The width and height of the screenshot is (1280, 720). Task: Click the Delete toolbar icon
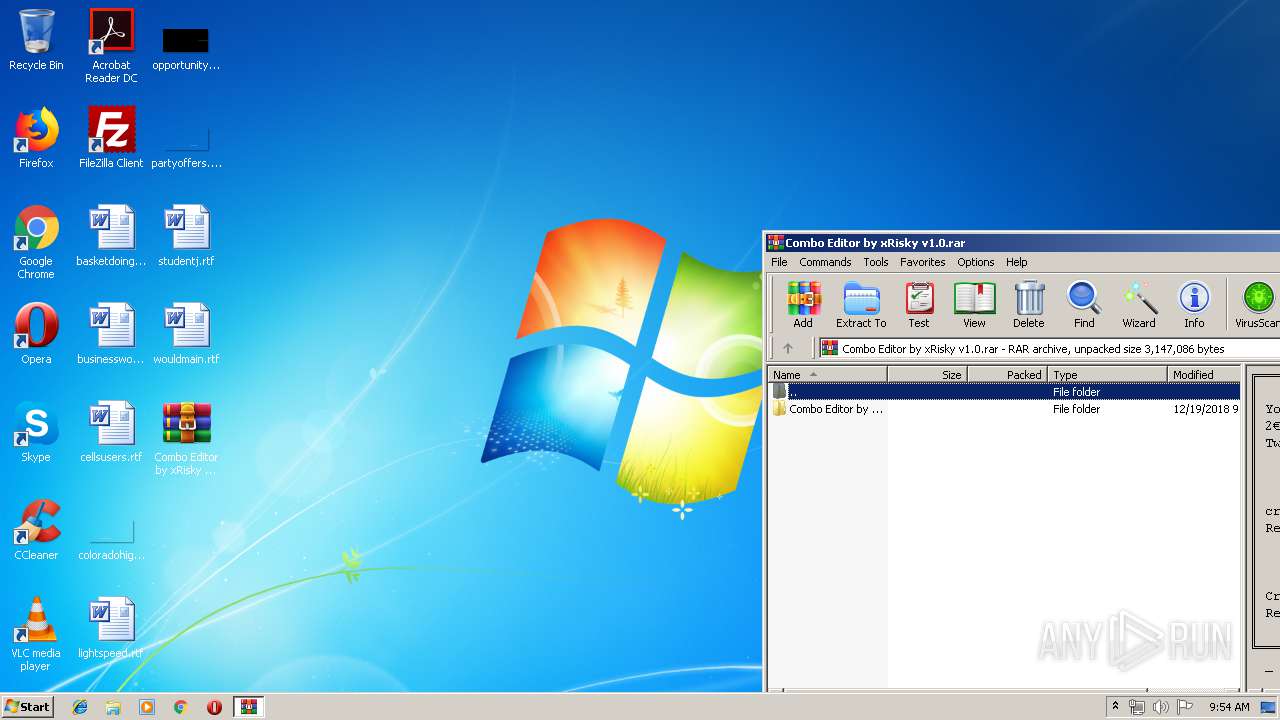pos(1028,304)
